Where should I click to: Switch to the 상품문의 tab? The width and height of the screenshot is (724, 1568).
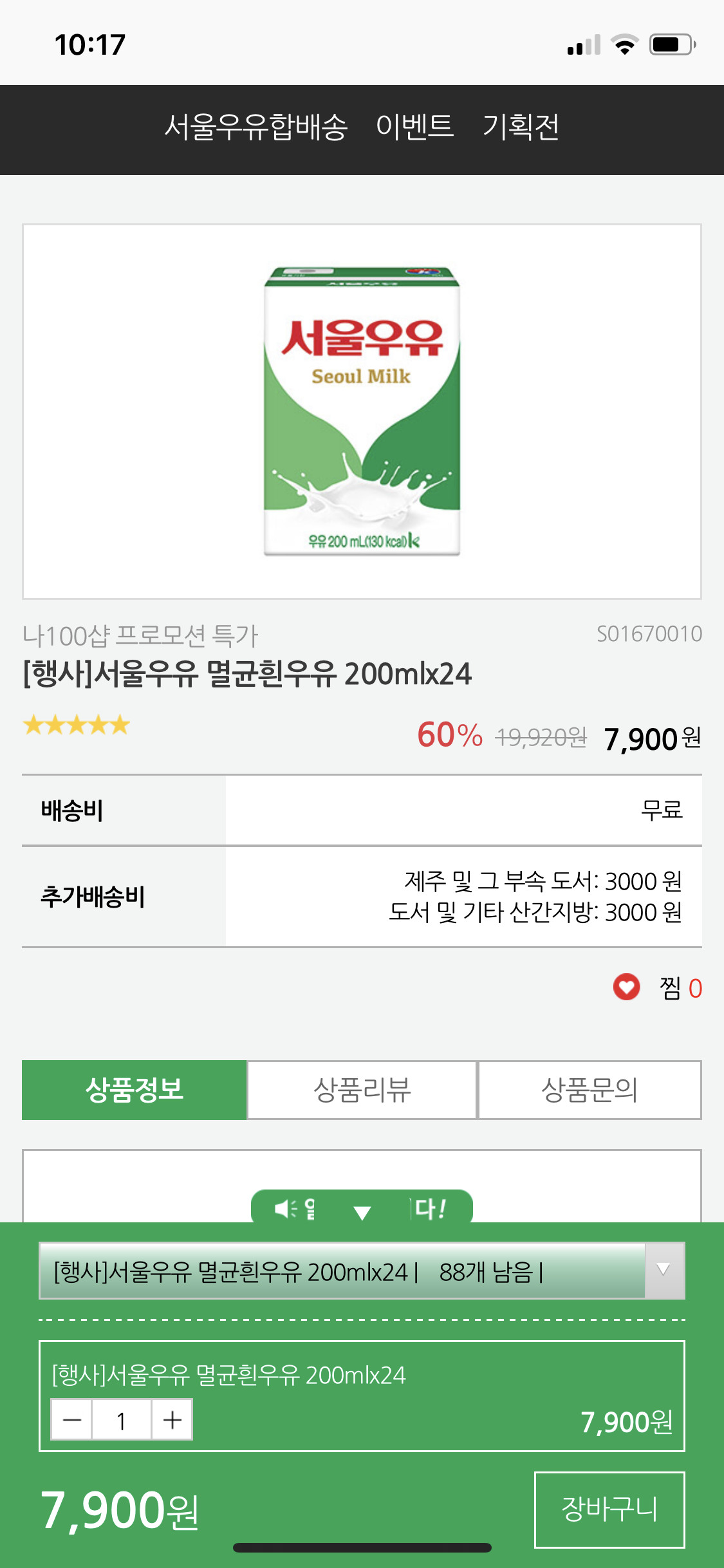click(589, 1090)
